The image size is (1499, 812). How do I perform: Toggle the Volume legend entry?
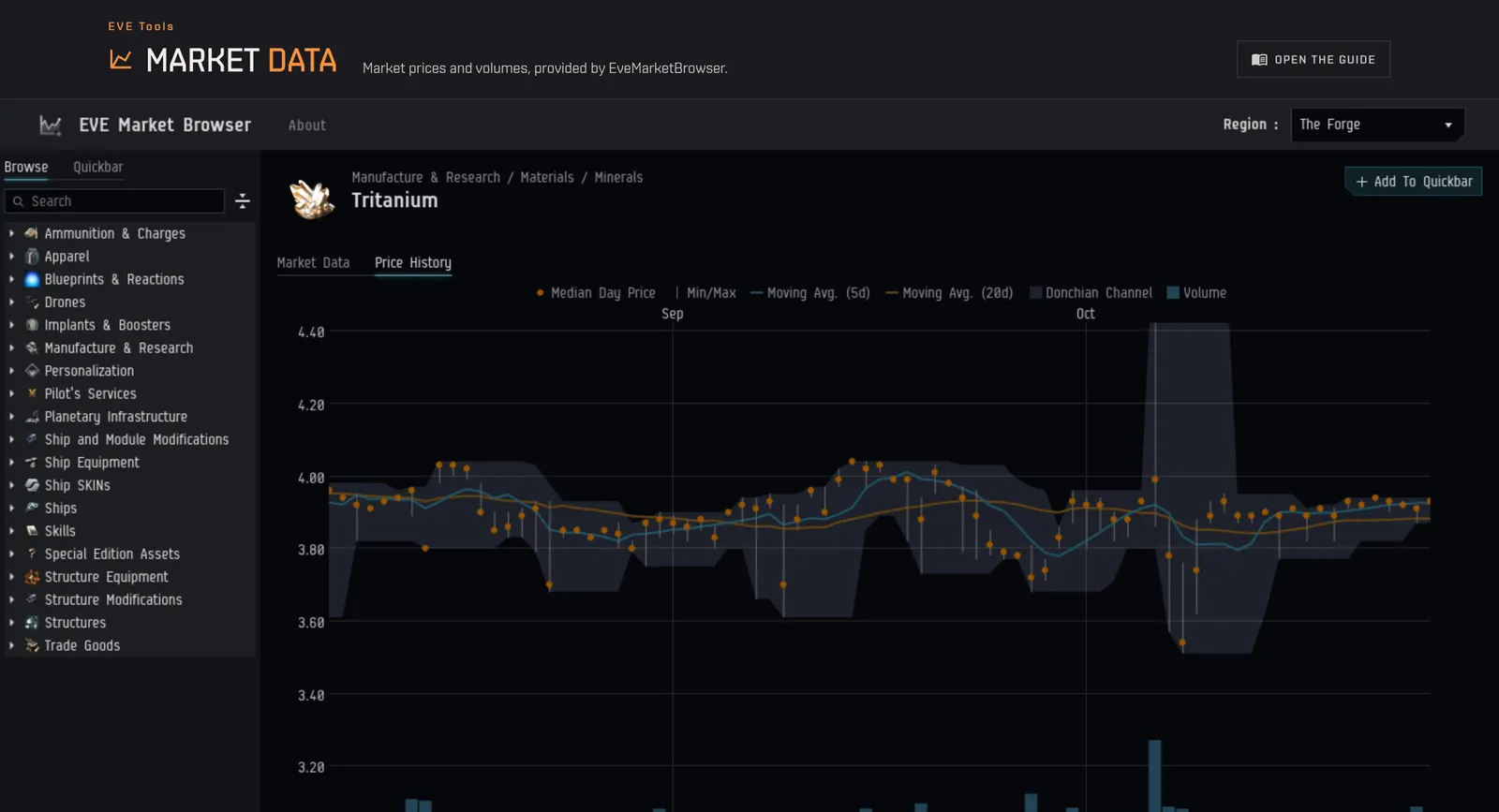point(1196,293)
